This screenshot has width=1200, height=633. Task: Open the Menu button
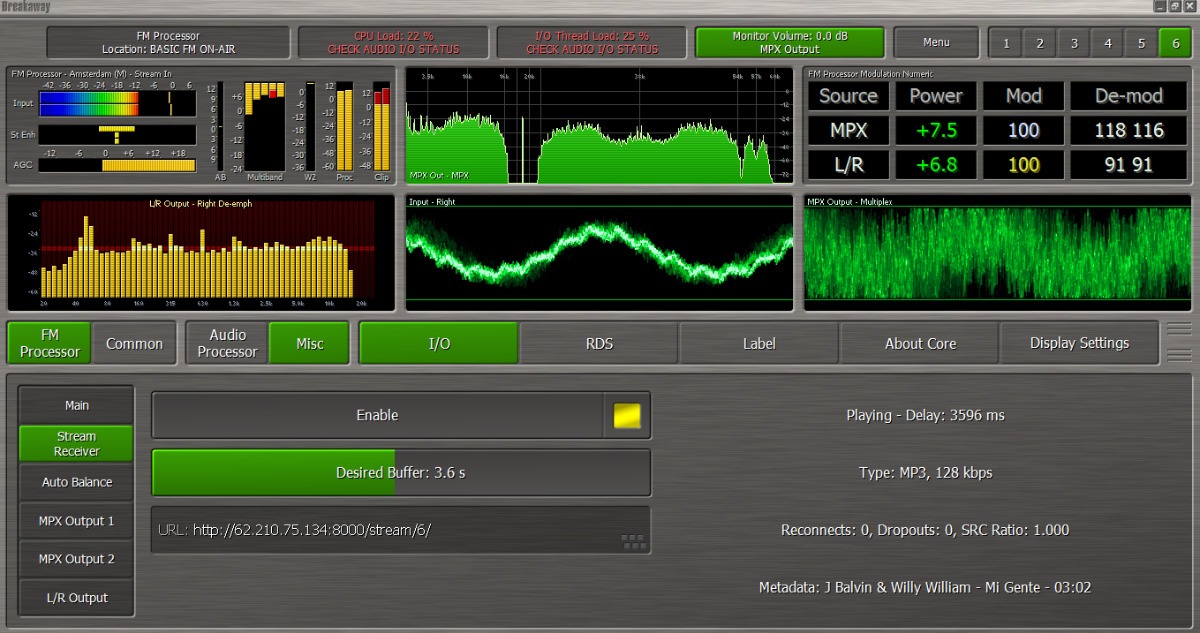[x=936, y=42]
